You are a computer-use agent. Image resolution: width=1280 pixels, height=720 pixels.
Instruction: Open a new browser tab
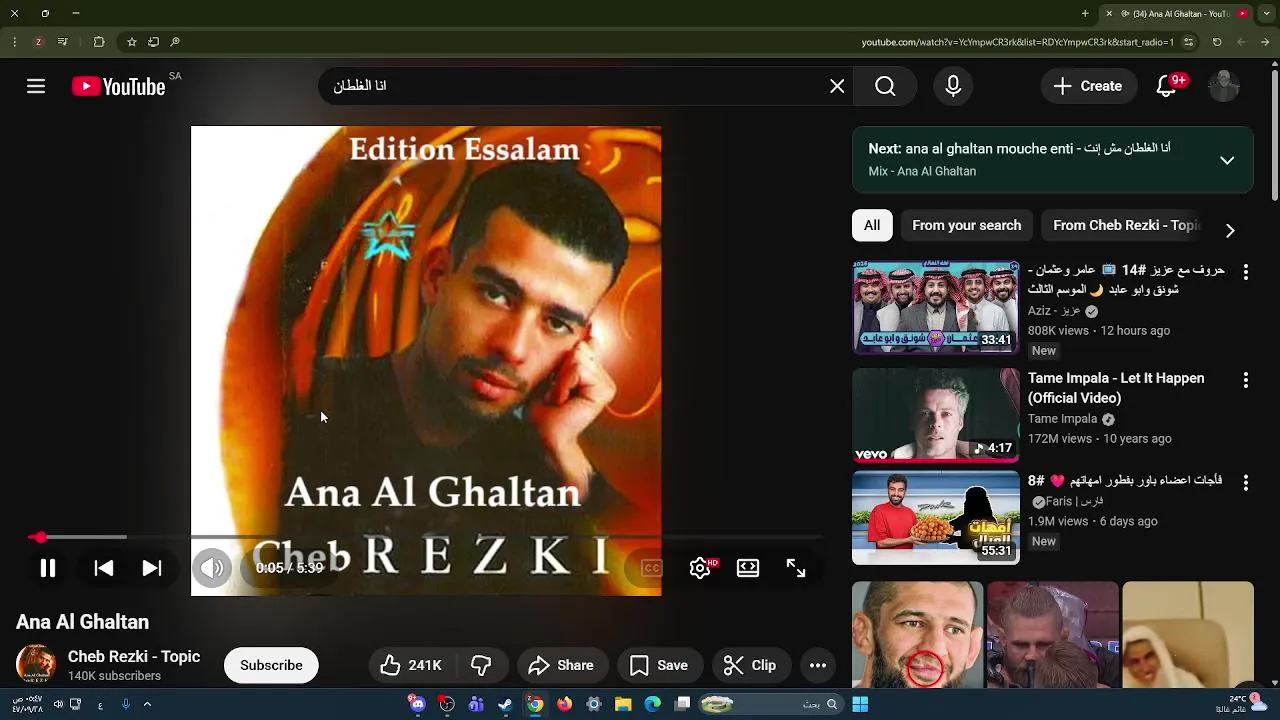(1085, 14)
